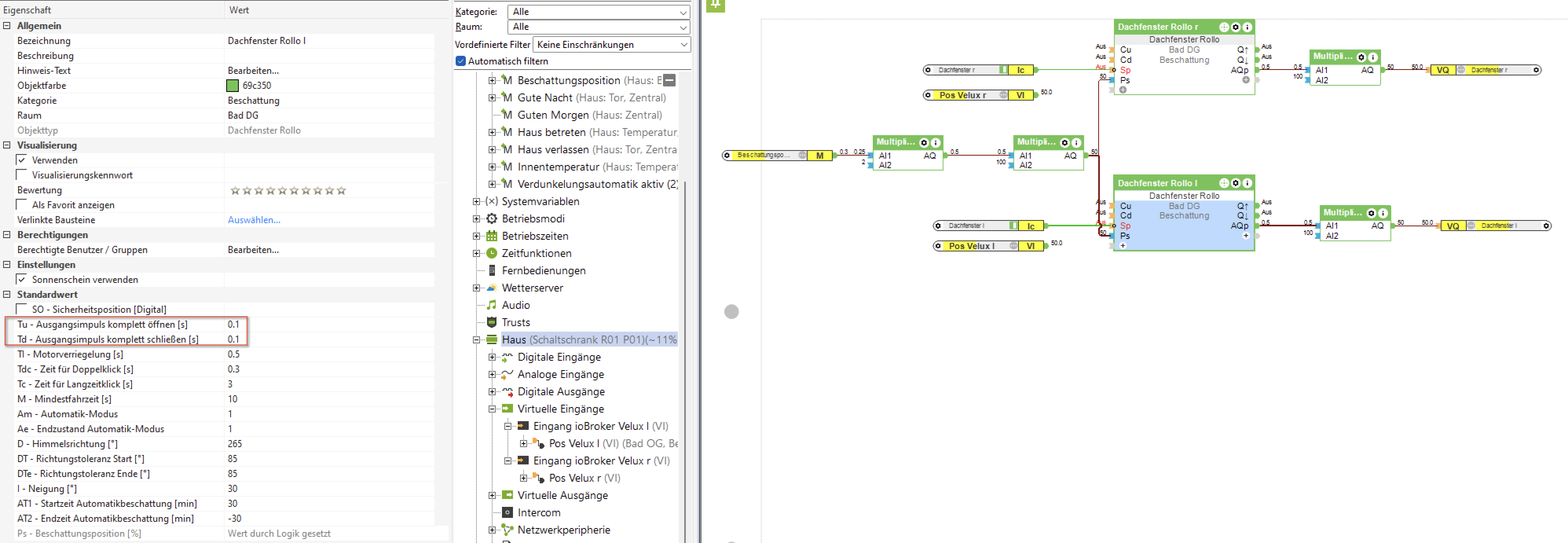The height and width of the screenshot is (543, 1568).
Task: Enable Als Favorit anzeigen checkbox
Action: coord(22,205)
